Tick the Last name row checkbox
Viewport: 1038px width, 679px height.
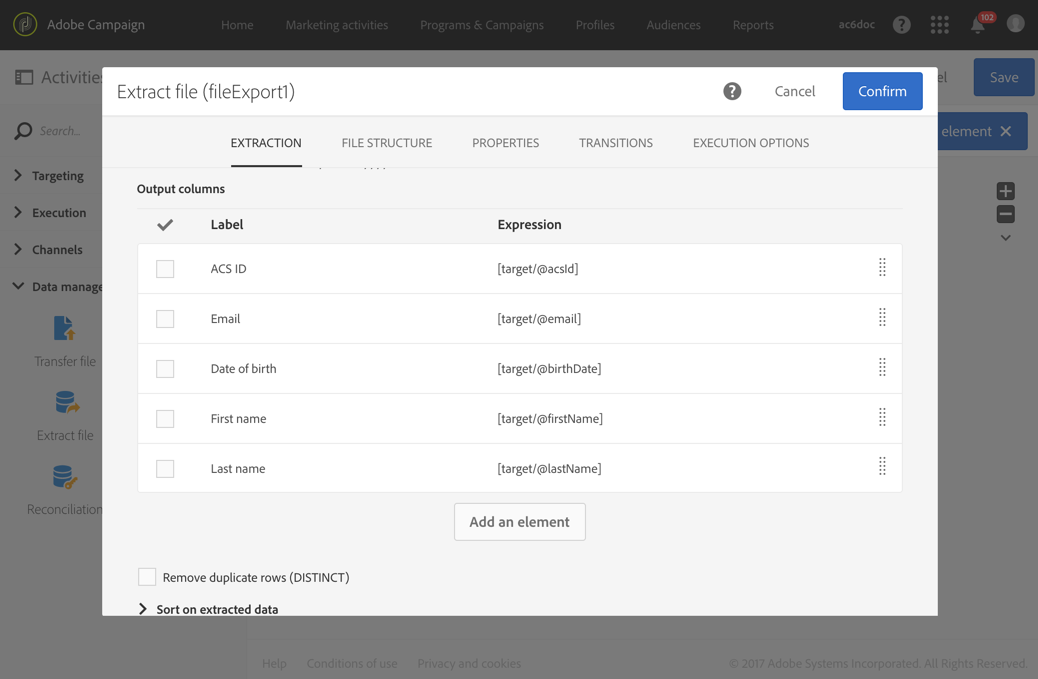(165, 469)
